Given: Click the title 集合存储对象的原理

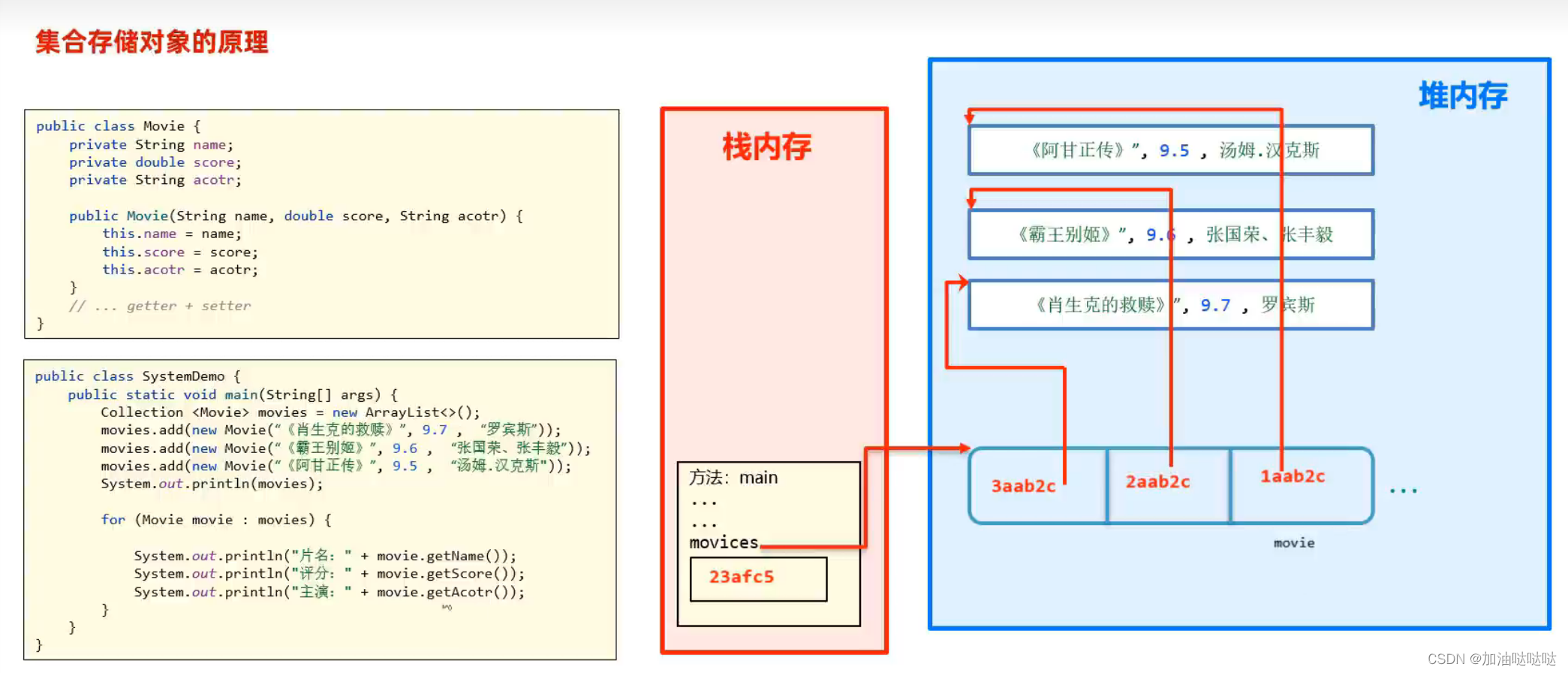Looking at the screenshot, I should click(152, 42).
